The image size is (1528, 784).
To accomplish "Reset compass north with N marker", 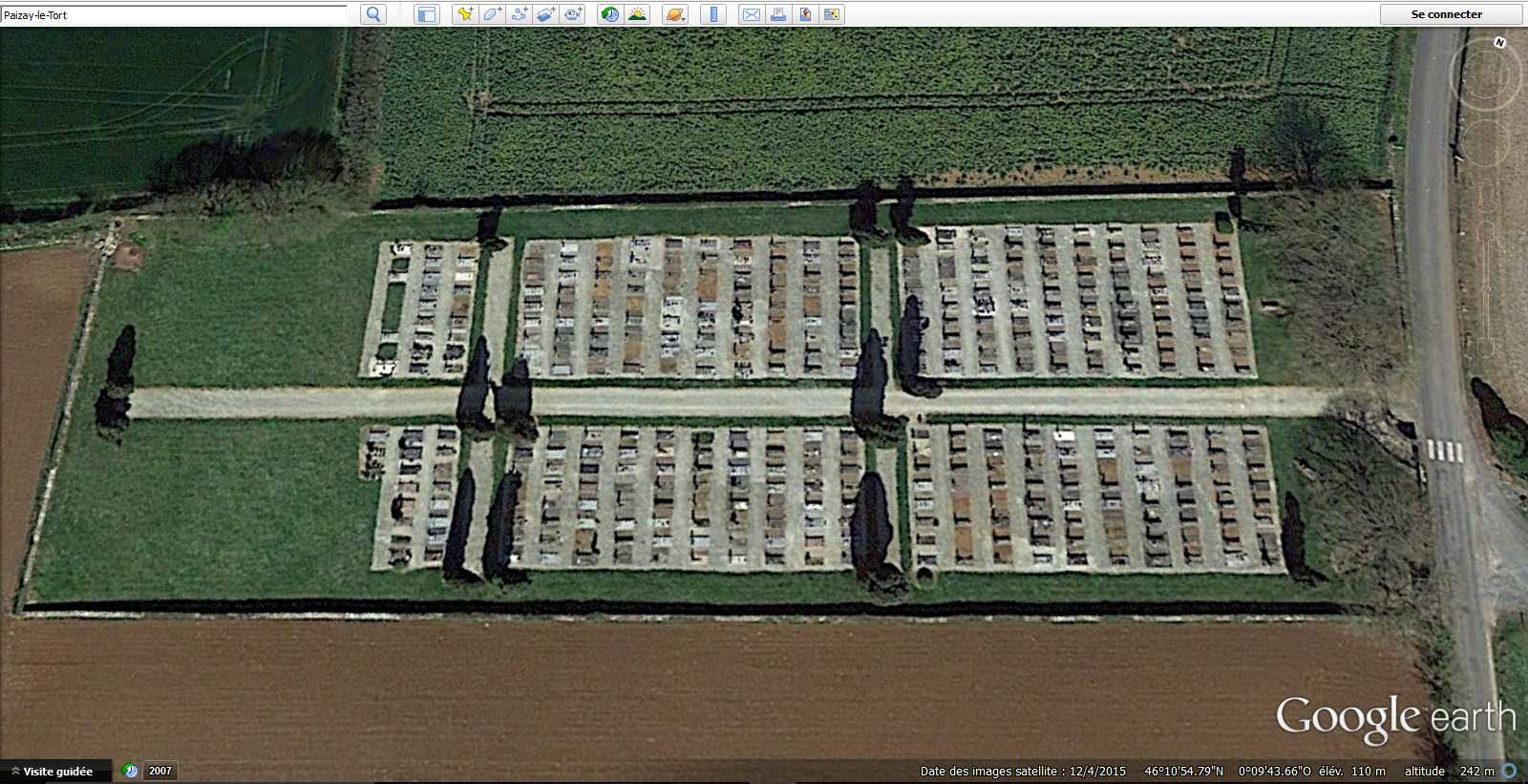I will pyautogui.click(x=1499, y=42).
